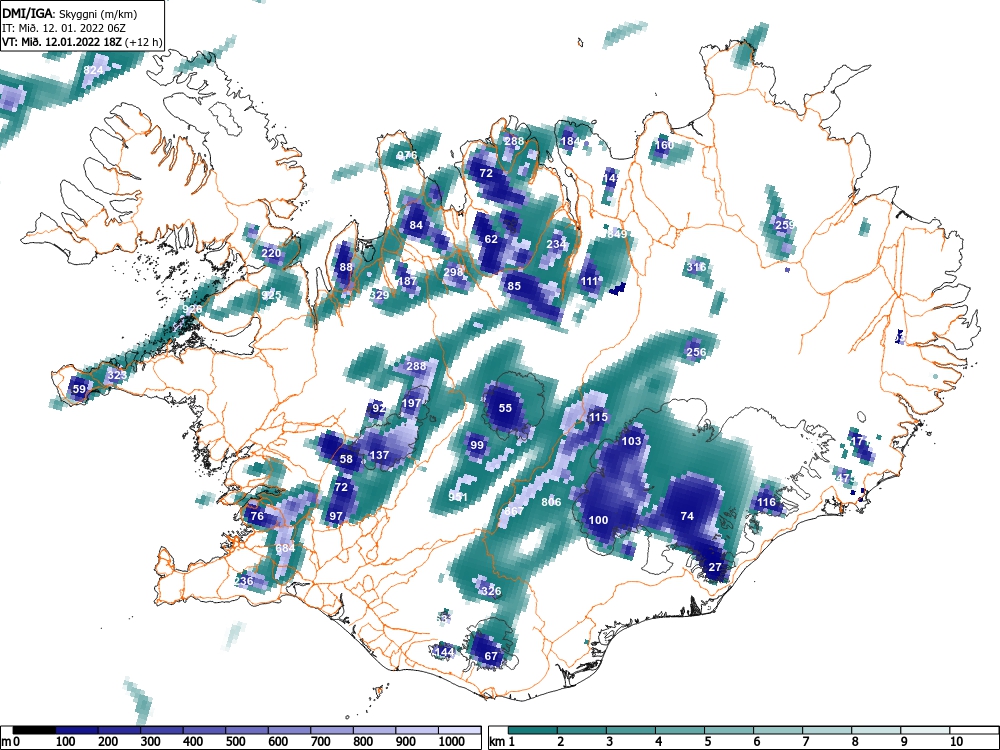Click the visibility value 88
This screenshot has width=1000, height=750.
coord(346,267)
